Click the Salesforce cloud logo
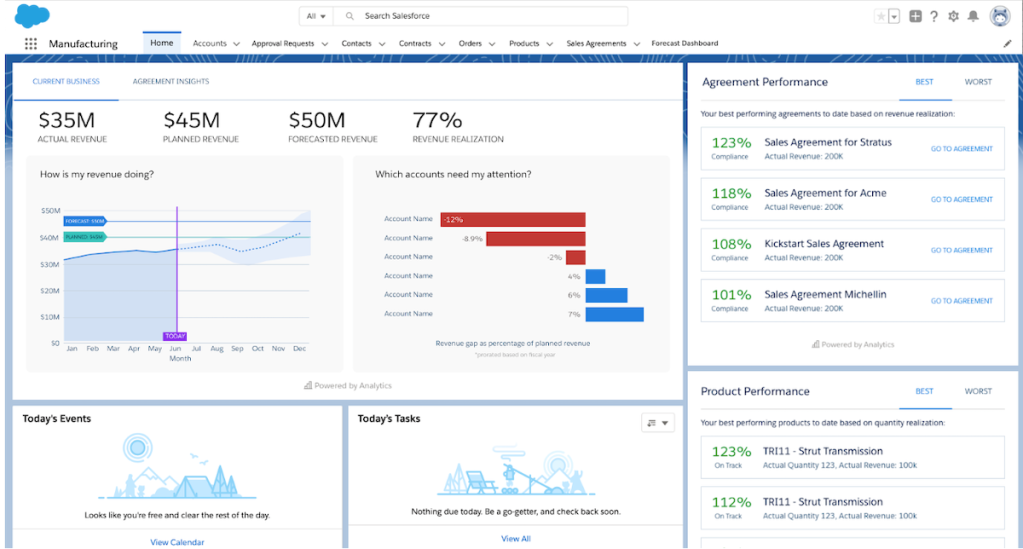The height and width of the screenshot is (549, 1023). click(x=32, y=16)
